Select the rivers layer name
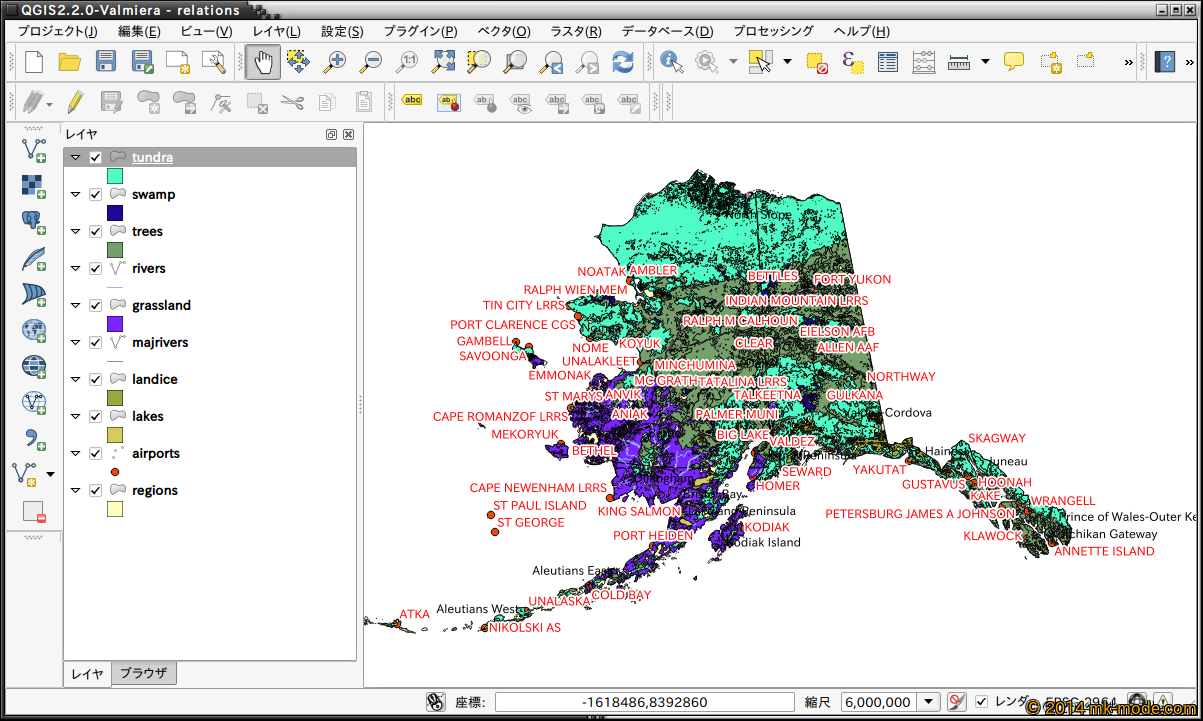Viewport: 1203px width, 721px height. pos(148,269)
